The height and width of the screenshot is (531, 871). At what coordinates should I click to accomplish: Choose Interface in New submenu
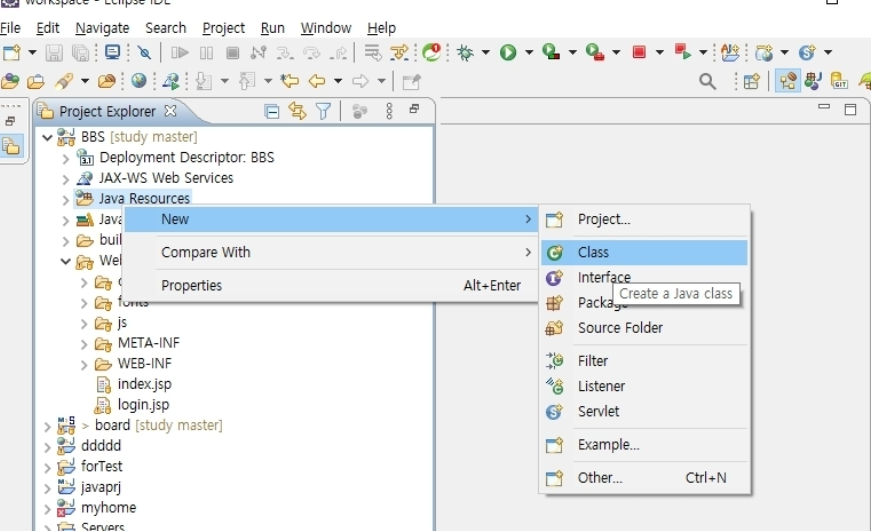(645, 277)
